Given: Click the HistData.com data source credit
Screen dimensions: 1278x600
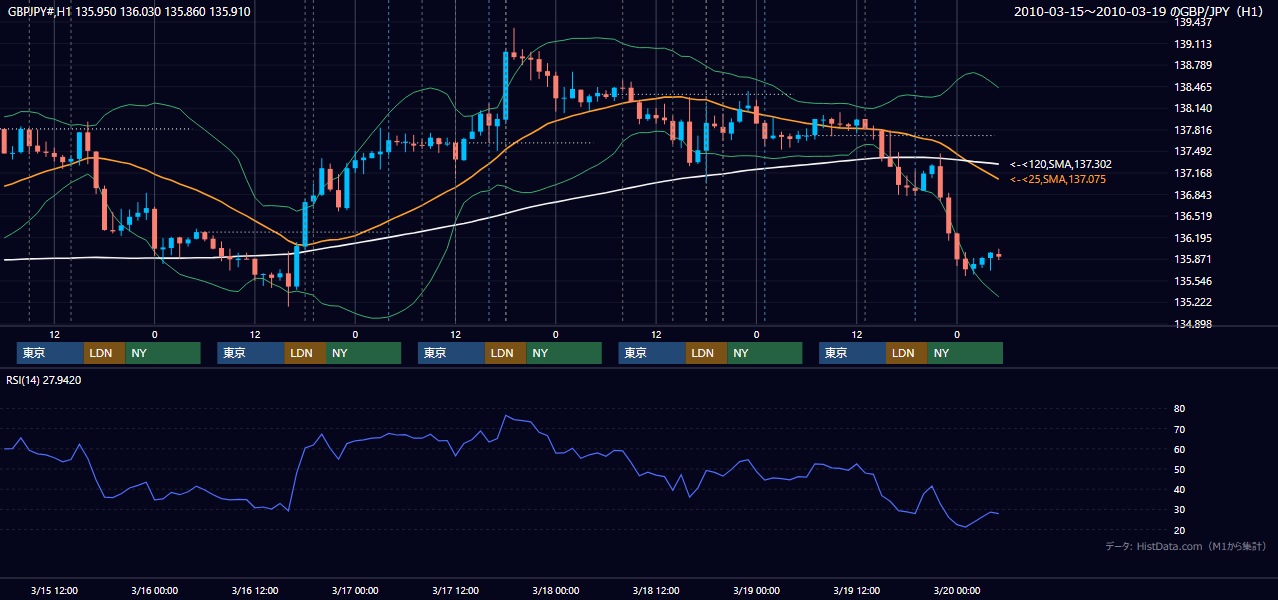Looking at the screenshot, I should click(x=1186, y=546).
